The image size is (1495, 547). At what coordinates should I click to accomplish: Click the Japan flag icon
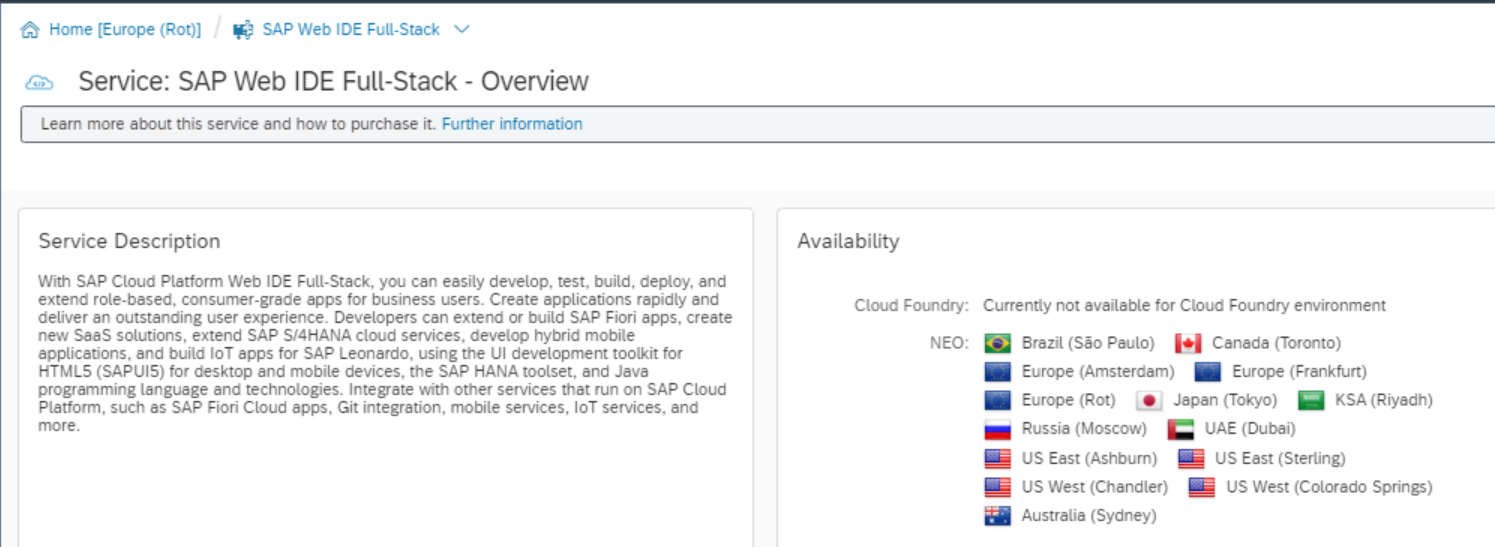(1149, 401)
